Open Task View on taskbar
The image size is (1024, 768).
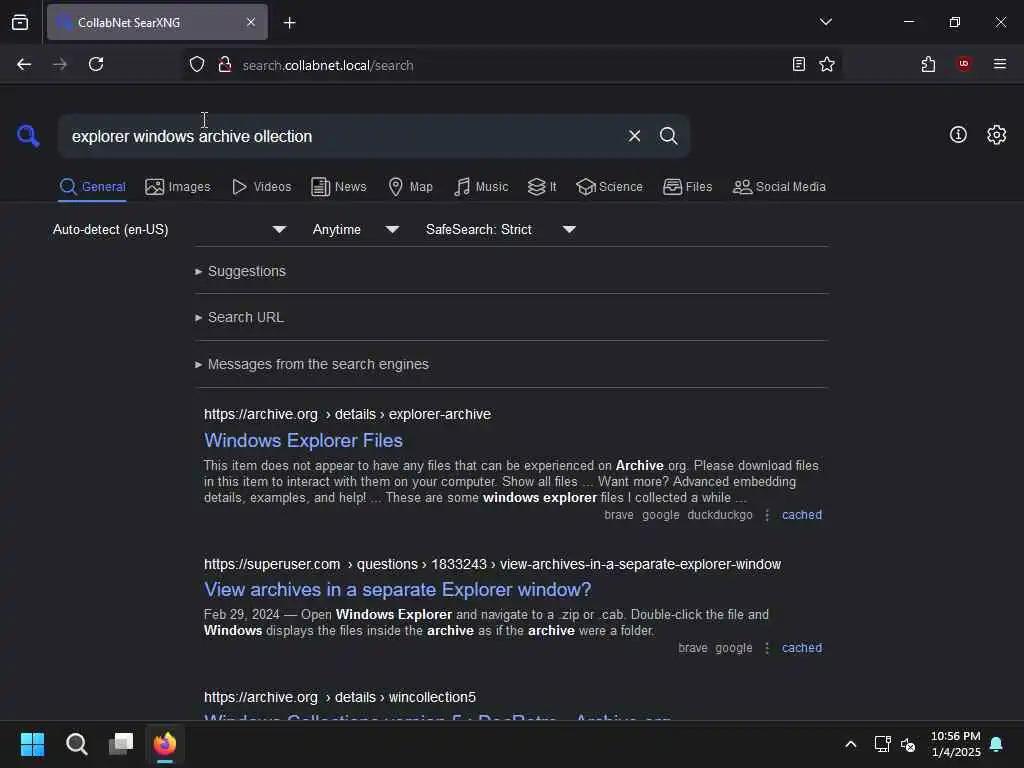(x=121, y=744)
